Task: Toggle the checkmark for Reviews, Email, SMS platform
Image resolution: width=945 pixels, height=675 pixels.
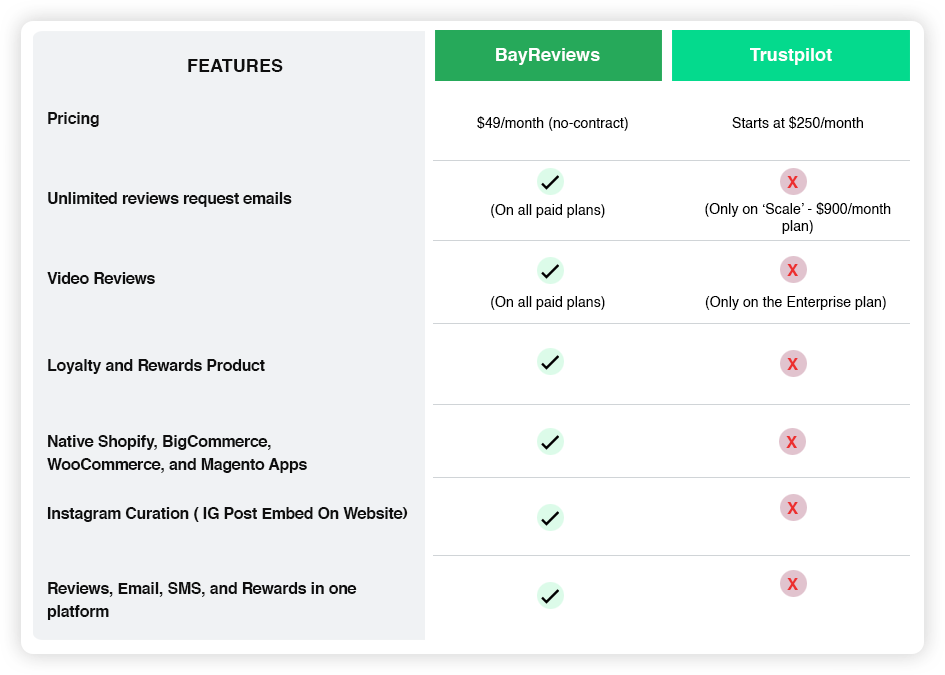Action: [x=549, y=595]
